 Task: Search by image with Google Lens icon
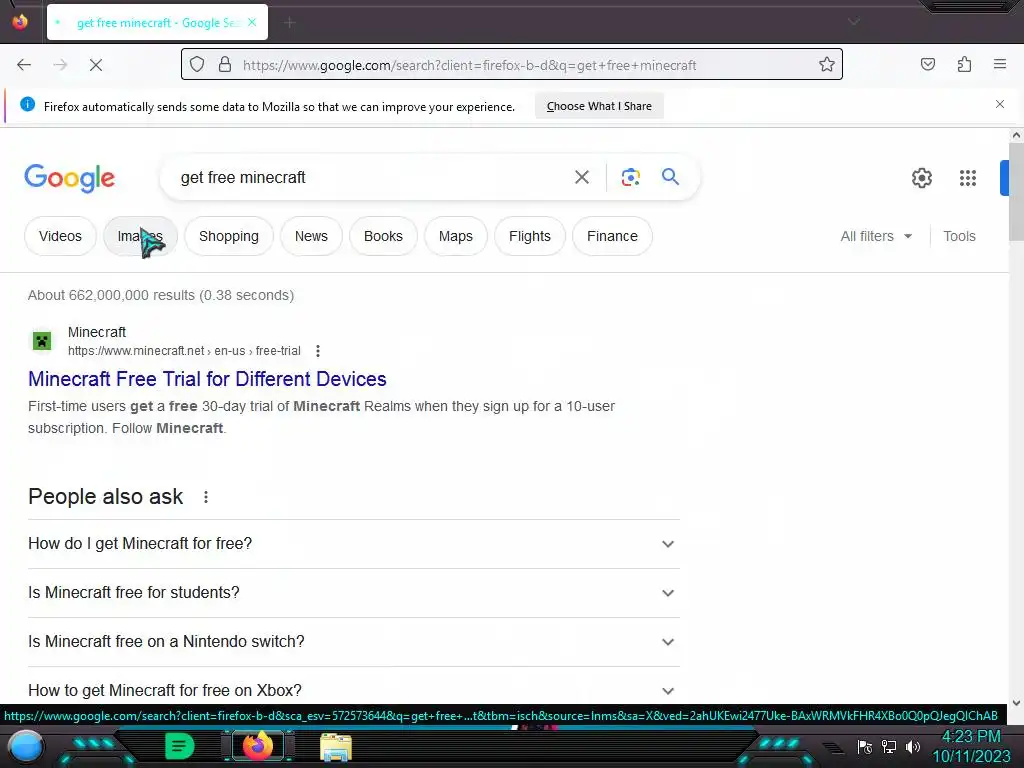[630, 177]
